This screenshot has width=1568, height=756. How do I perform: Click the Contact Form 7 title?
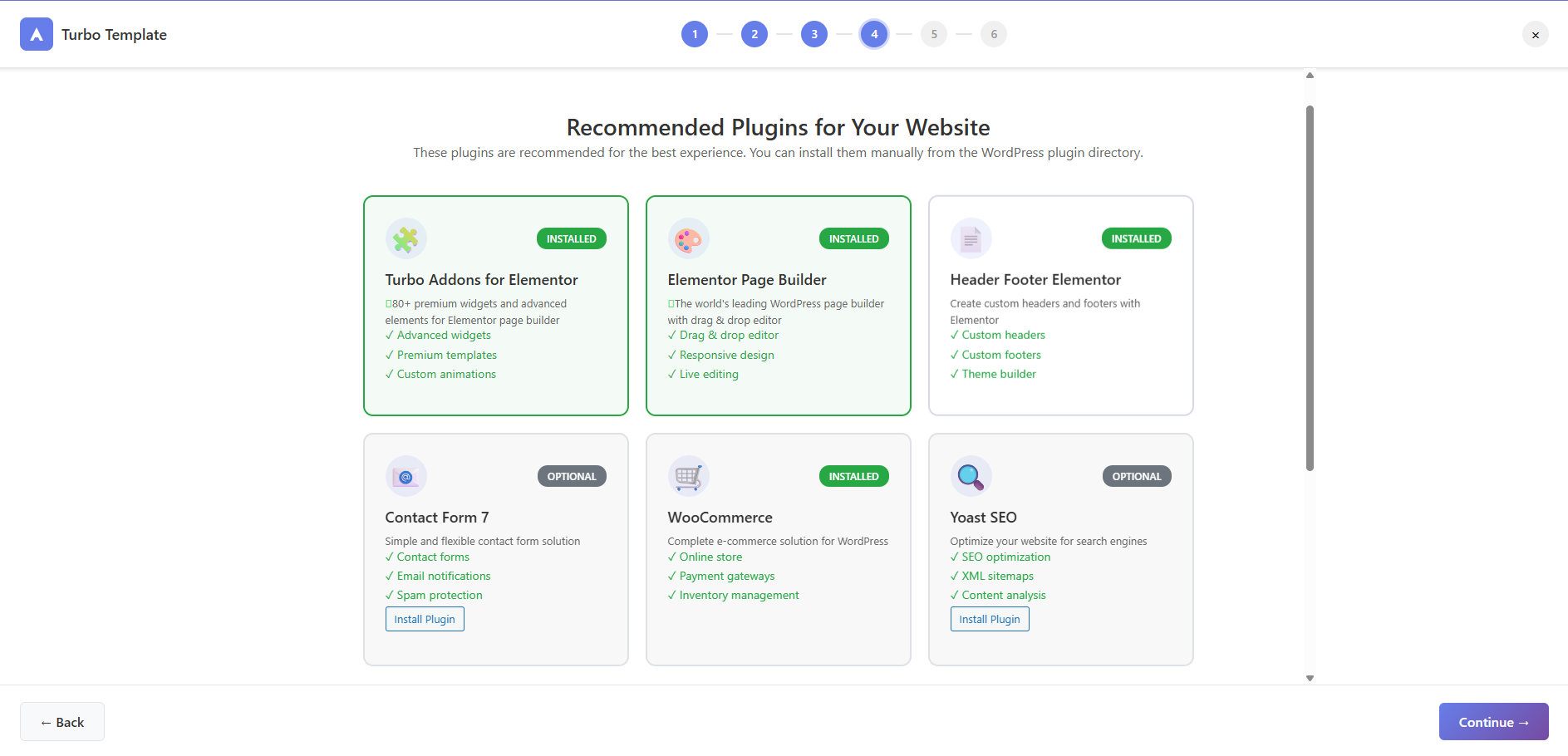coord(437,518)
